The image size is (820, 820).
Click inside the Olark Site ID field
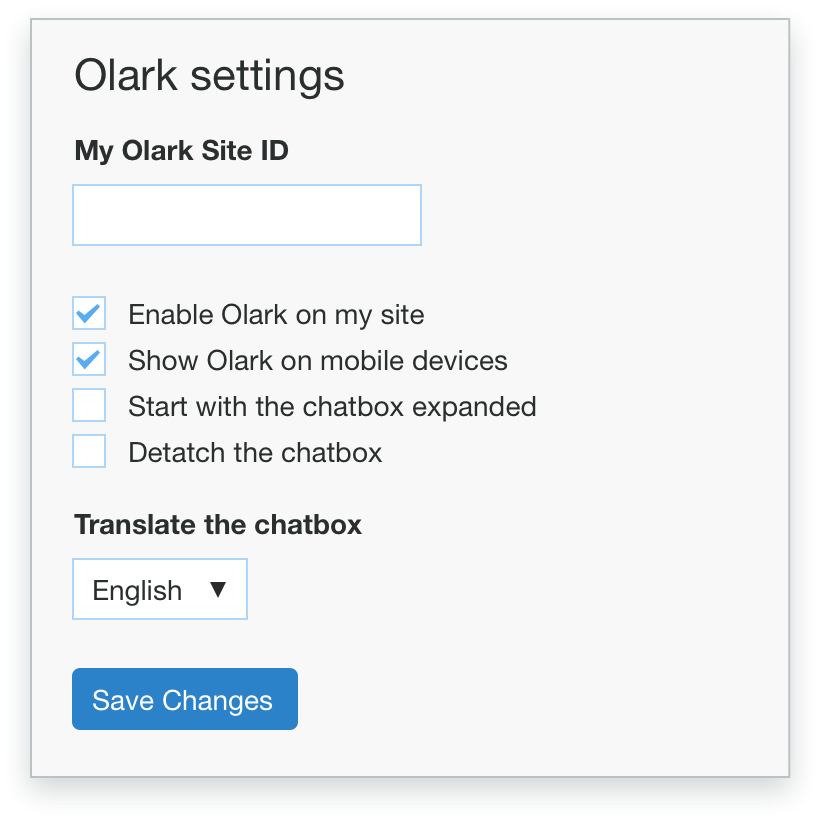[x=246, y=215]
